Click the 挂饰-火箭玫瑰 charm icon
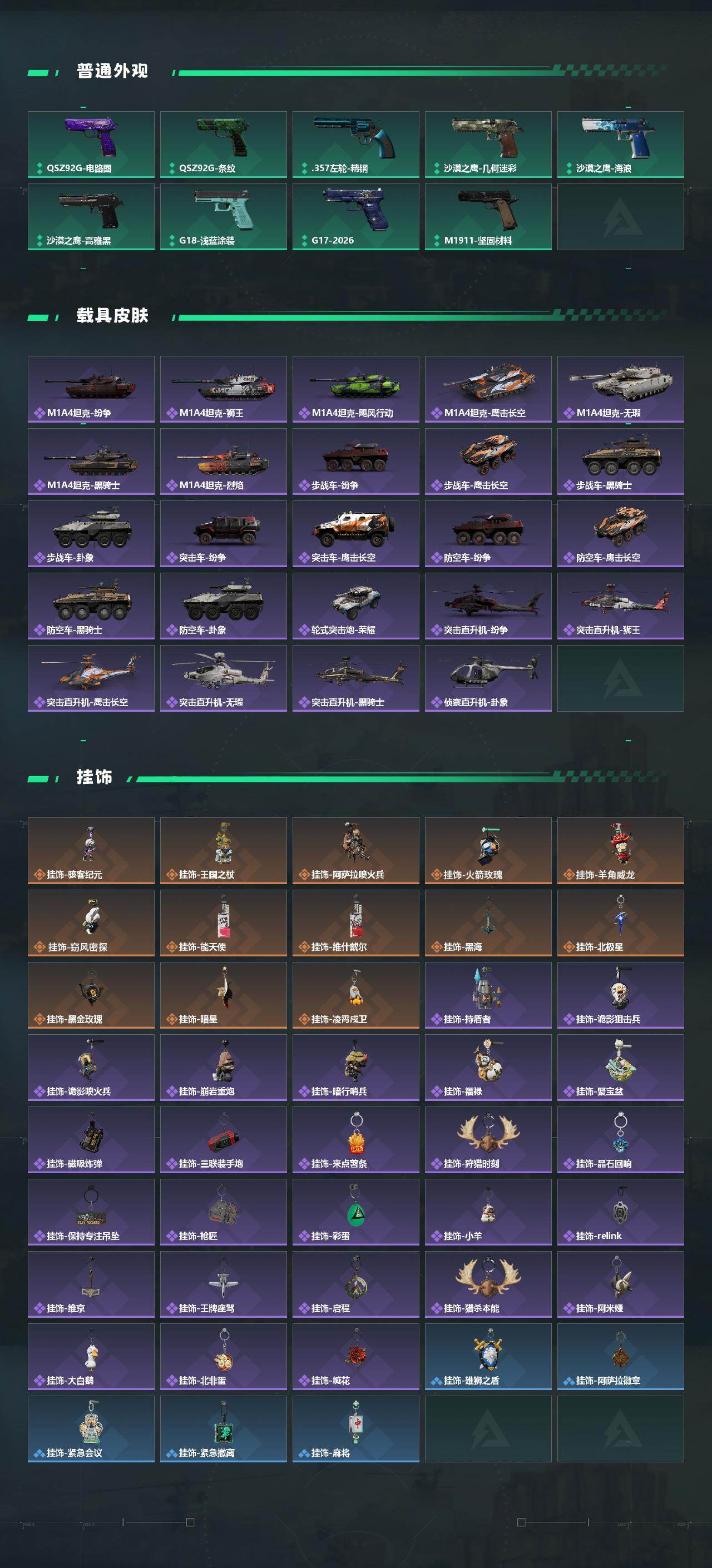712x1568 pixels. click(x=488, y=850)
